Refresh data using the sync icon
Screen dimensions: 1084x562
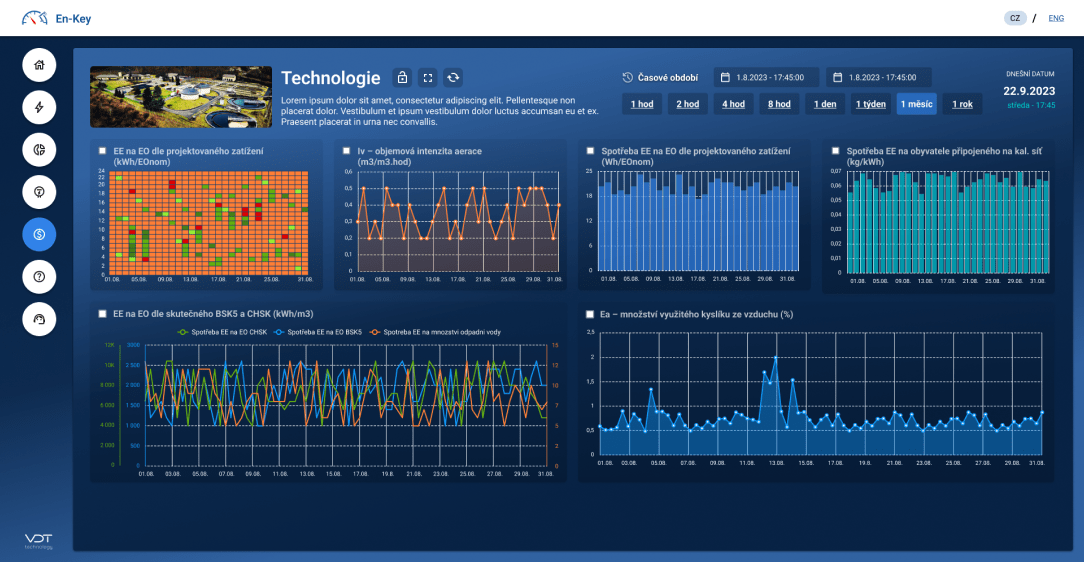point(454,78)
